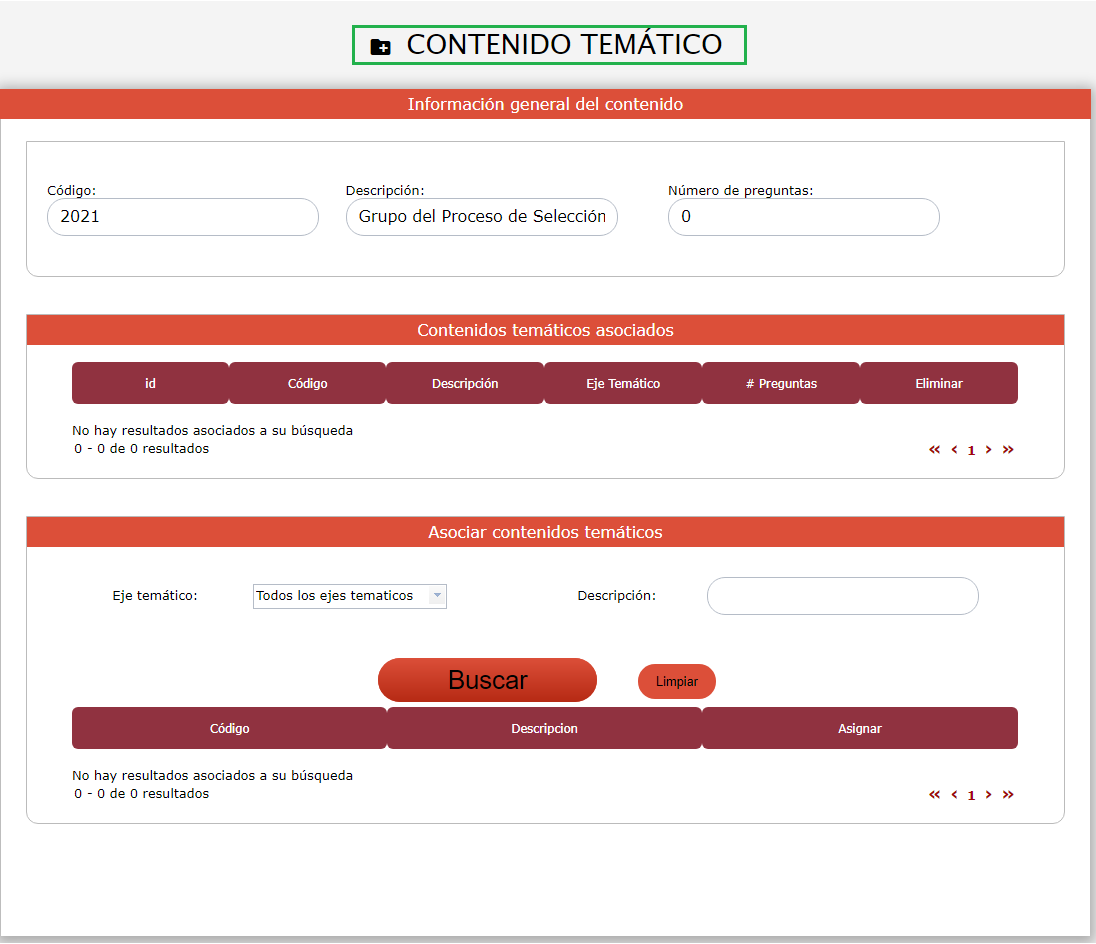Image resolution: width=1096 pixels, height=944 pixels.
Task: Jump to last page of associated contents table
Action: pos(1008,450)
